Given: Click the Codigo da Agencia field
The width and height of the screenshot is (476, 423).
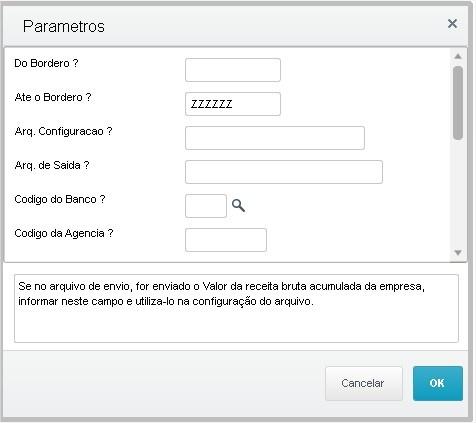Looking at the screenshot, I should point(226,240).
